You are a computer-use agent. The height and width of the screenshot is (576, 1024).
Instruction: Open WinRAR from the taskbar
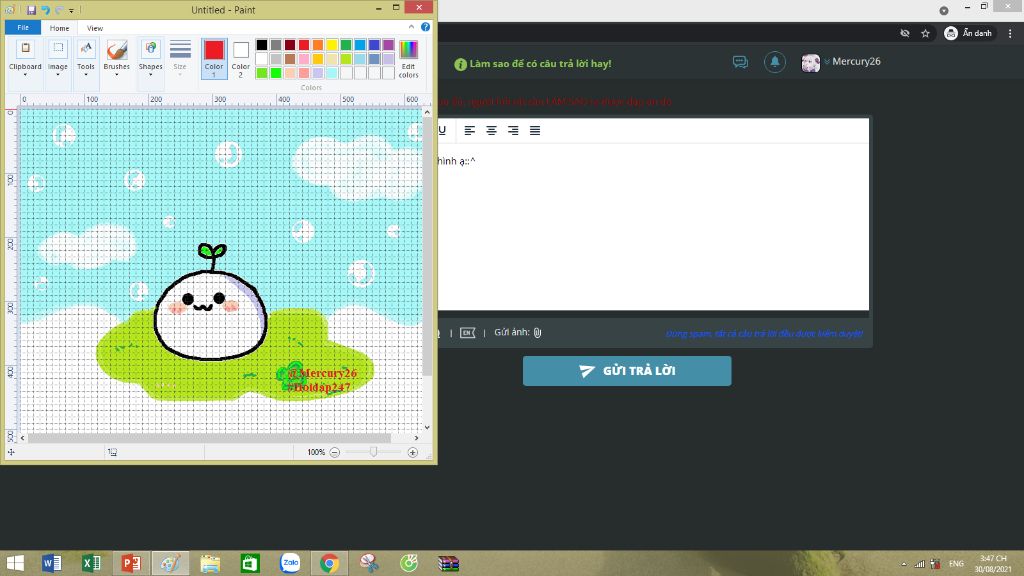pos(449,563)
